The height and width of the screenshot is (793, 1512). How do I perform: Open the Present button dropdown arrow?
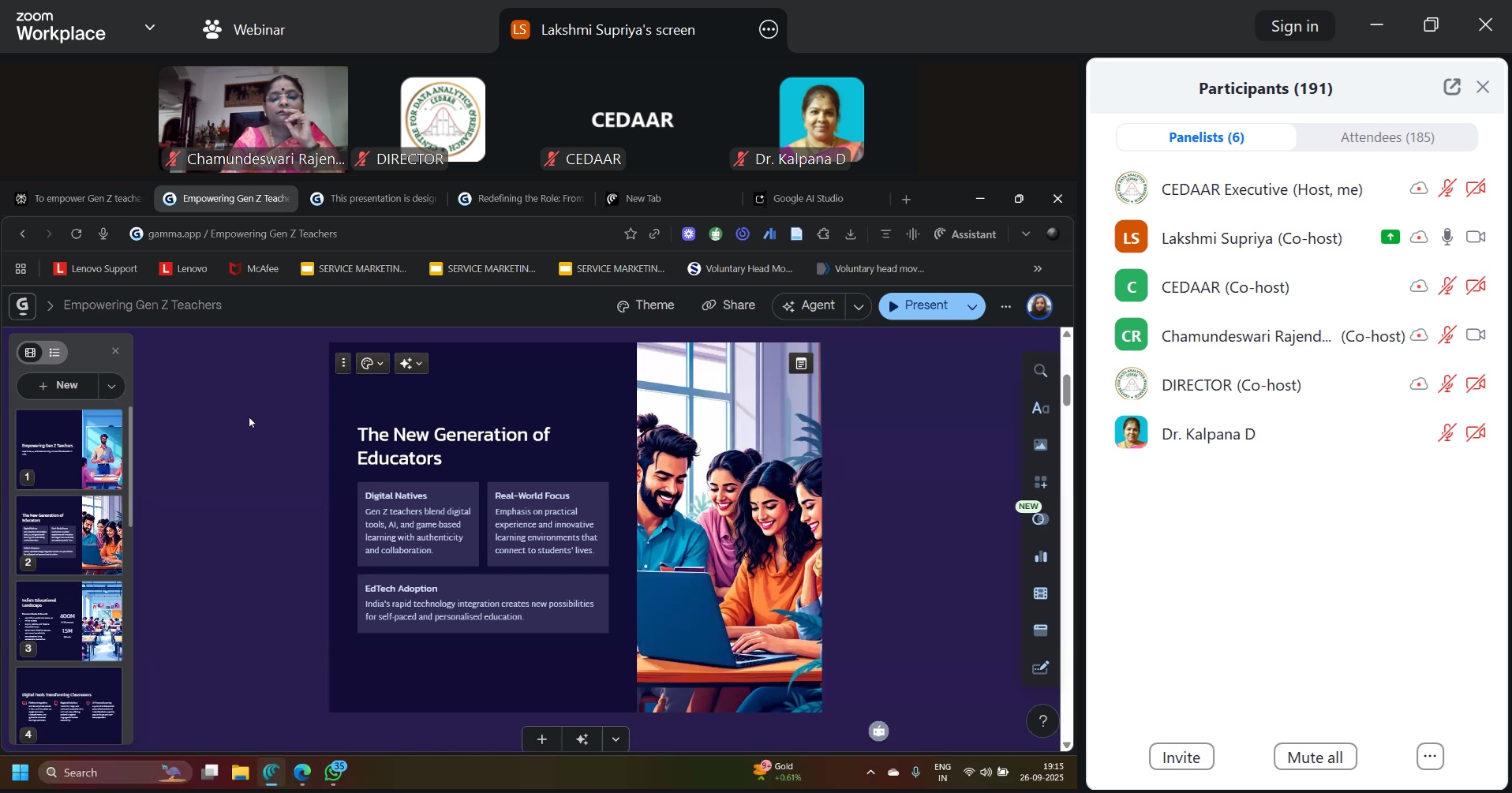pos(972,307)
